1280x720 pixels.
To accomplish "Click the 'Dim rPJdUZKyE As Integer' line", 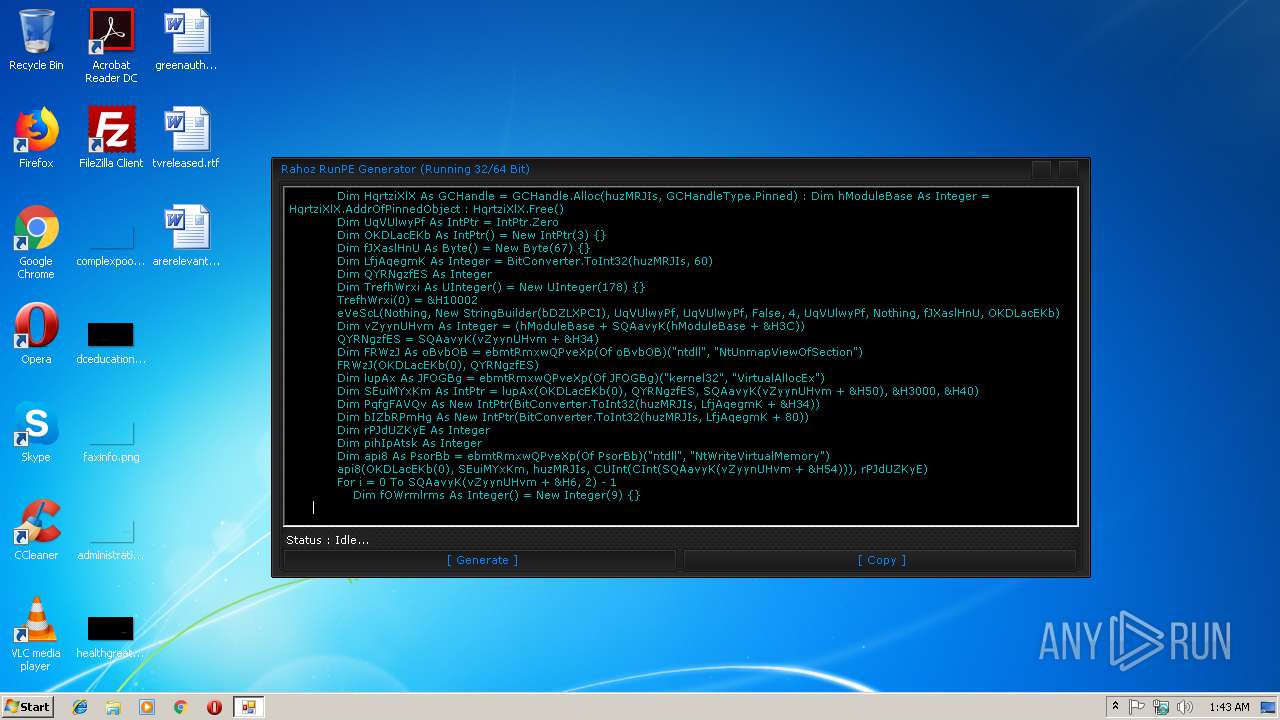I will click(413, 430).
